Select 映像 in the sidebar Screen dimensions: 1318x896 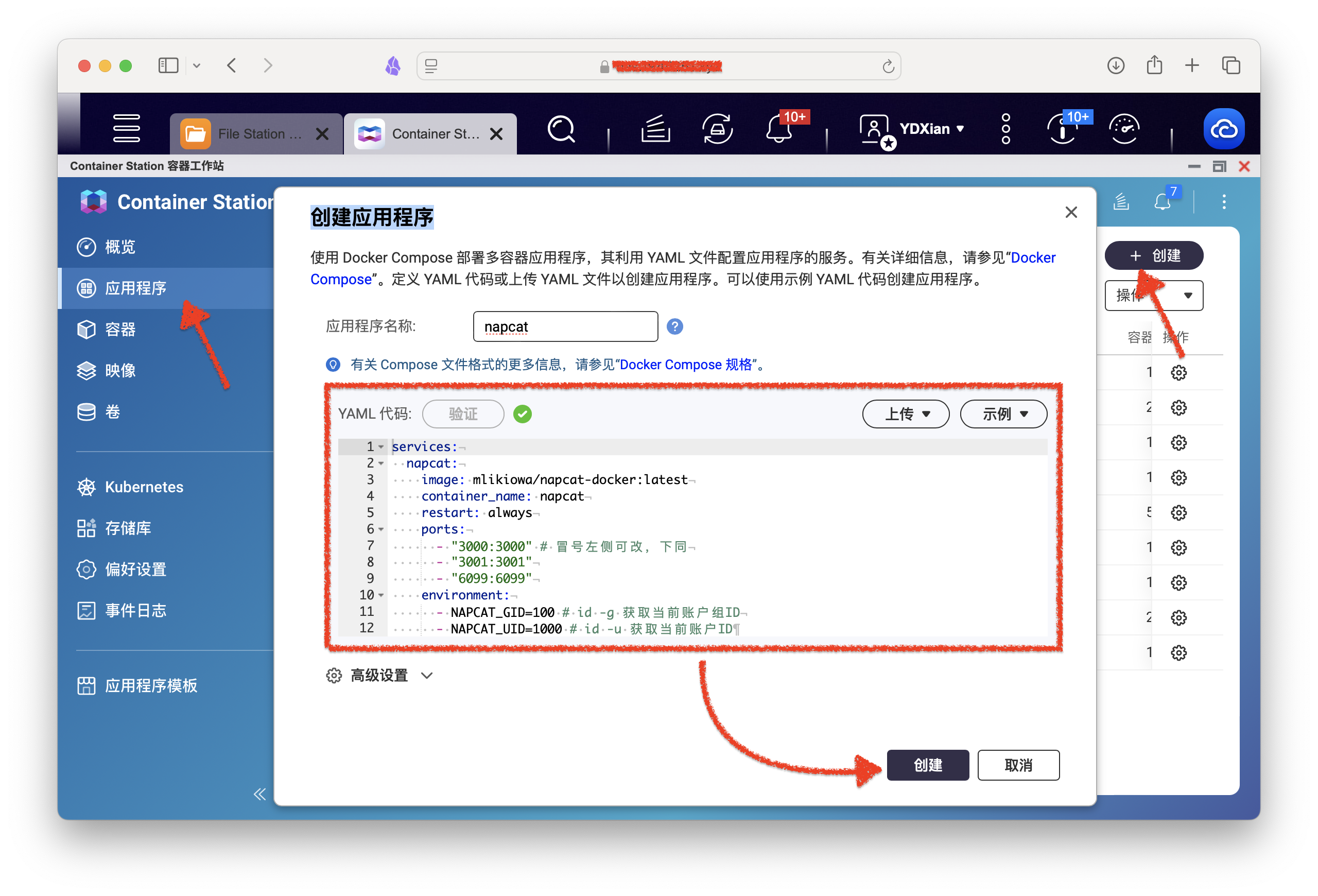(x=166, y=370)
